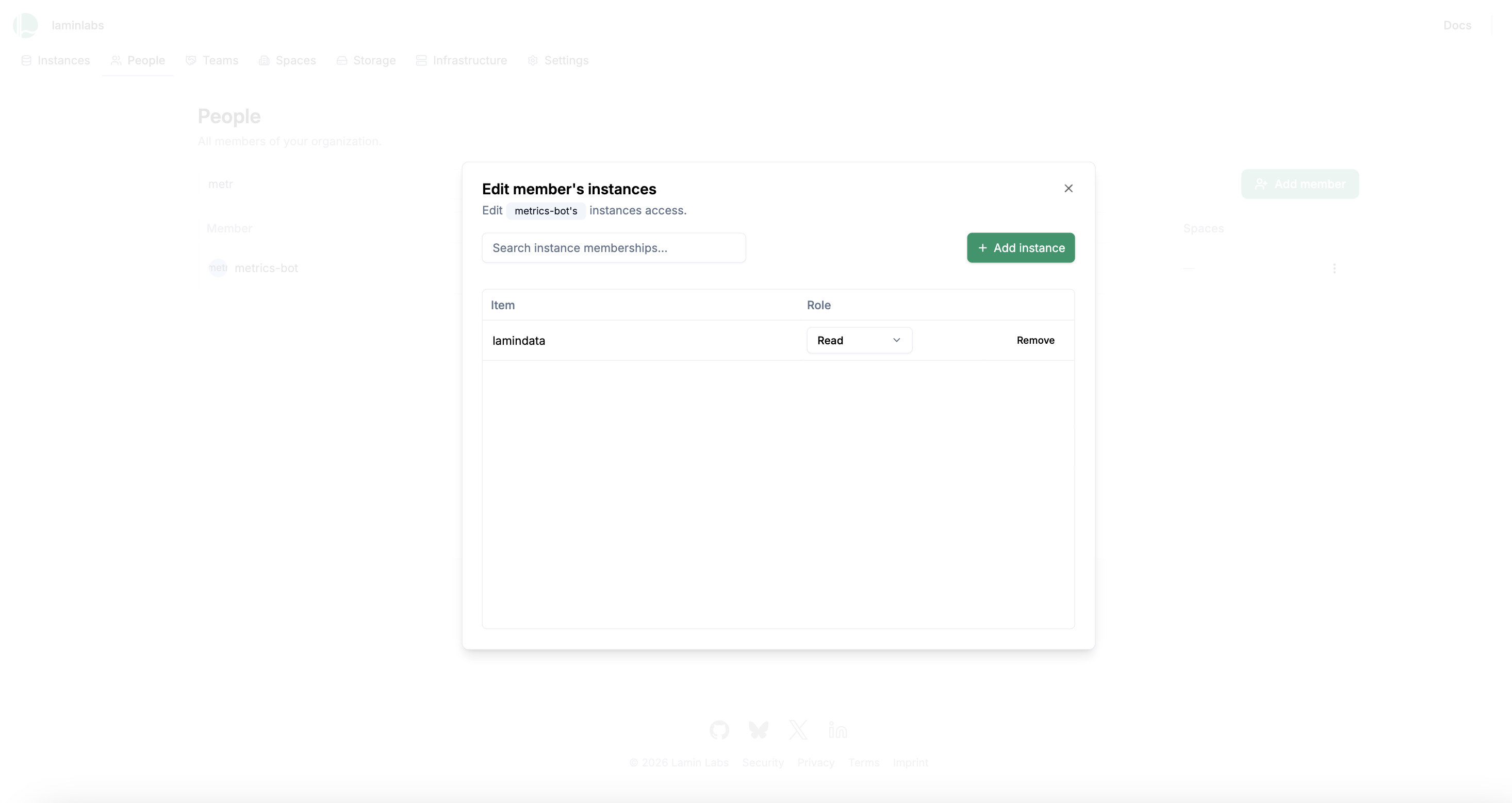1512x803 pixels.
Task: Remove lamindata instance access
Action: pyautogui.click(x=1036, y=340)
